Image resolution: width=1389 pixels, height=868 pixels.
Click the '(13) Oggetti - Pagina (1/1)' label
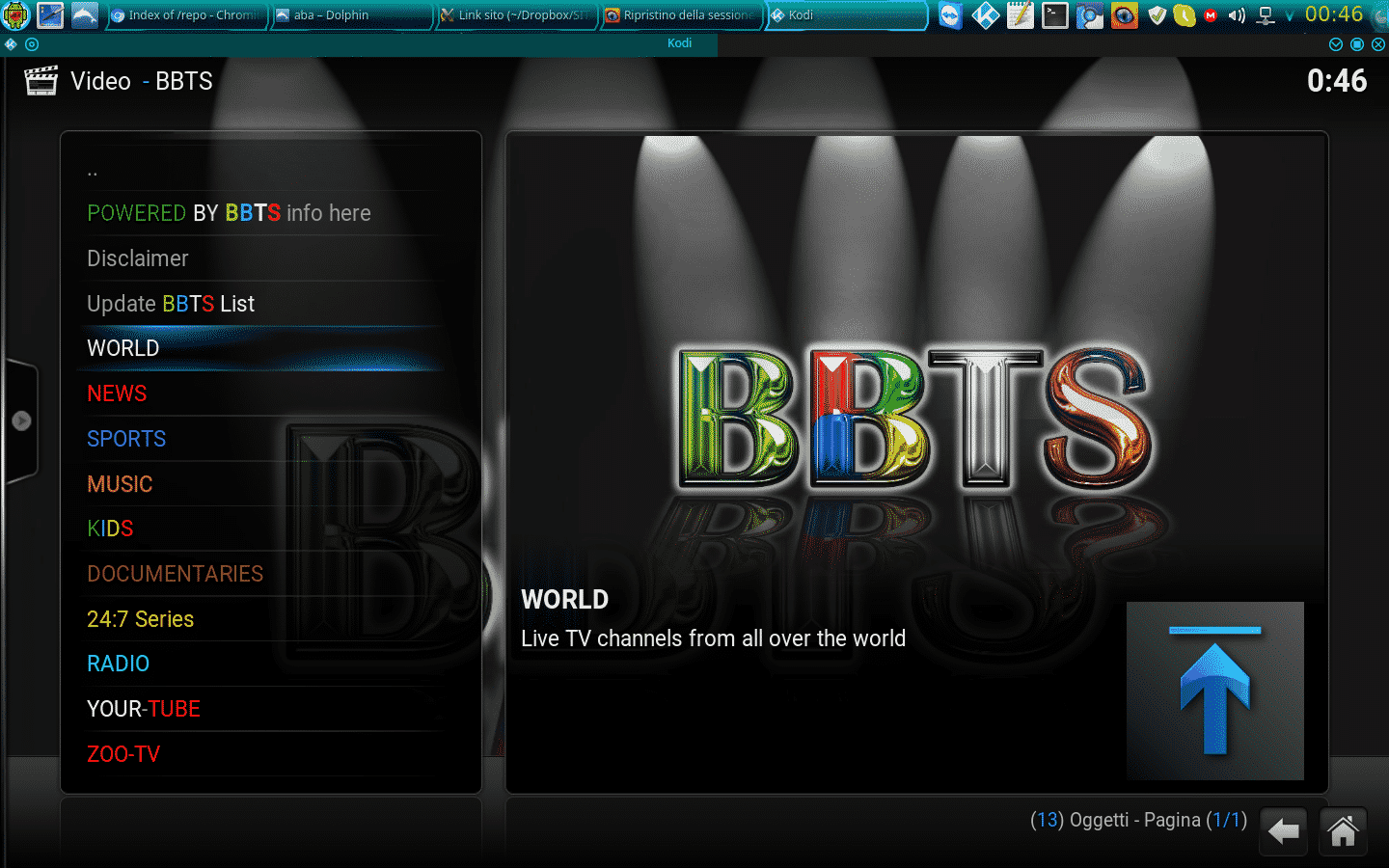1138,820
